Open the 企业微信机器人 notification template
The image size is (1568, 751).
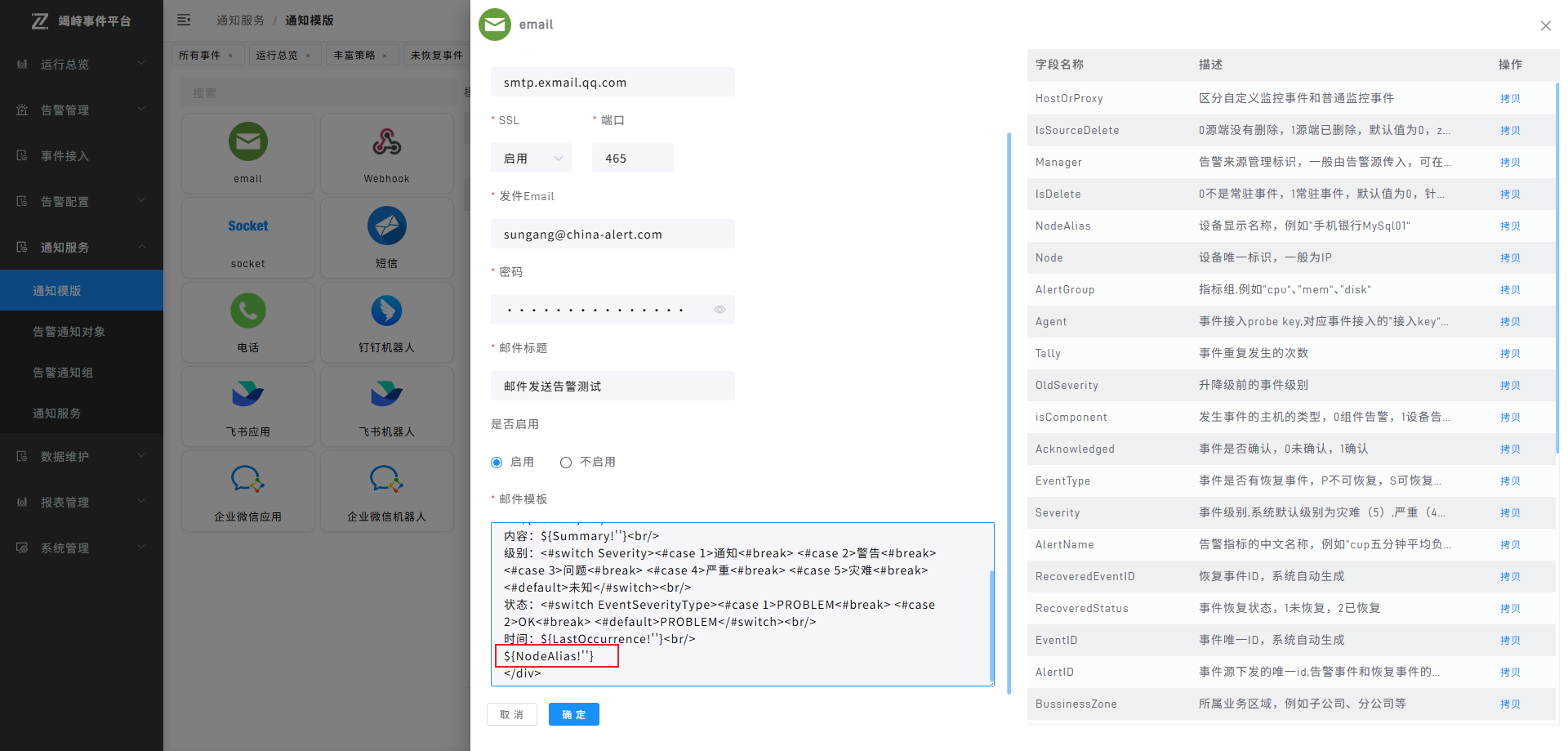386,490
